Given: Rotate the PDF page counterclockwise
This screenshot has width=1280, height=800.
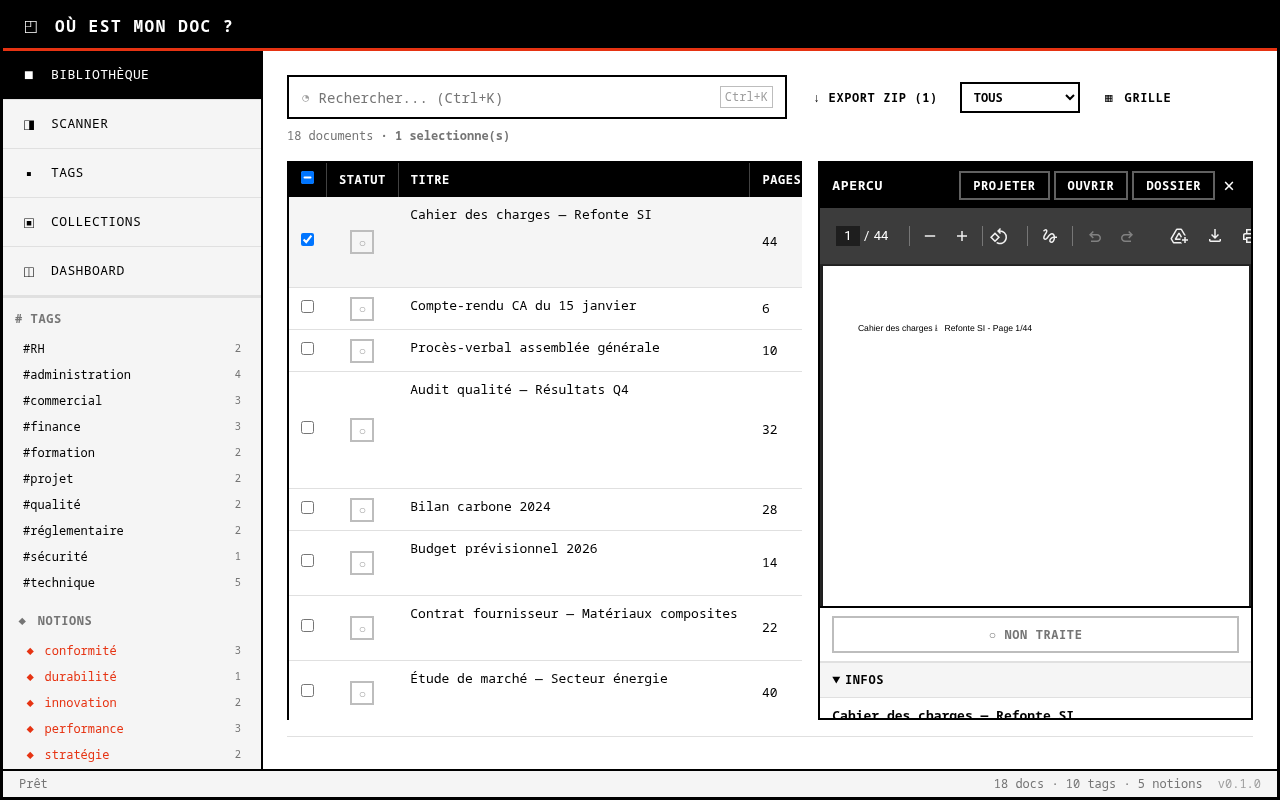Looking at the screenshot, I should click(999, 236).
